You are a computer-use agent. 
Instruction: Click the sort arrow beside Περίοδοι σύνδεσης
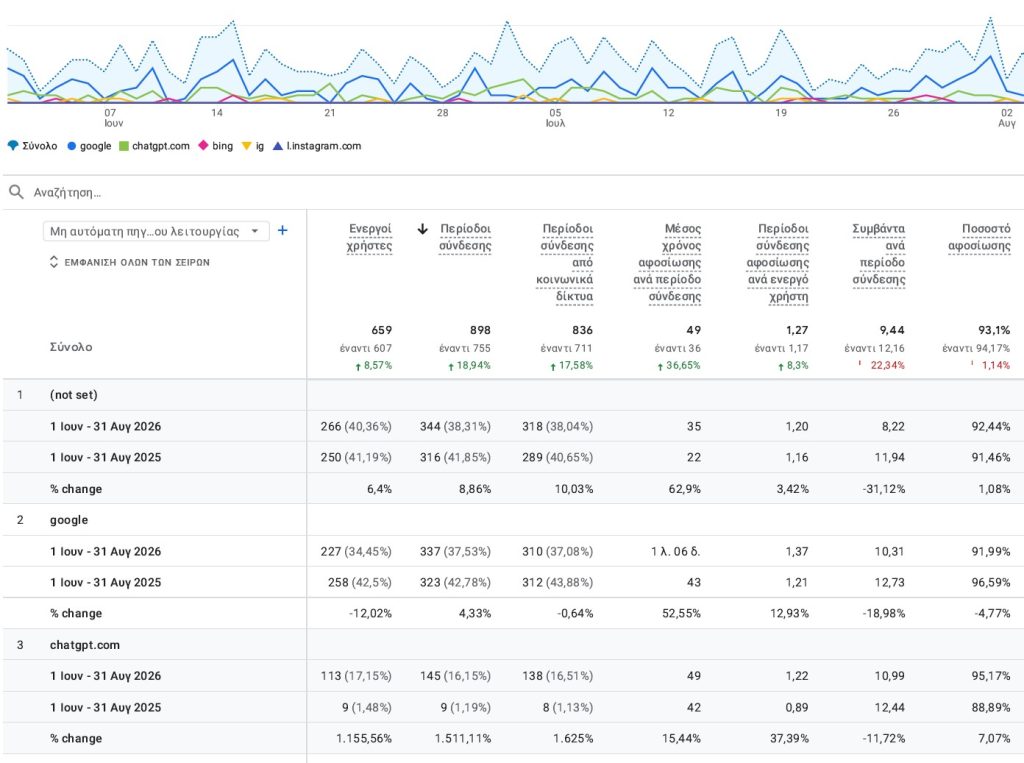point(423,229)
